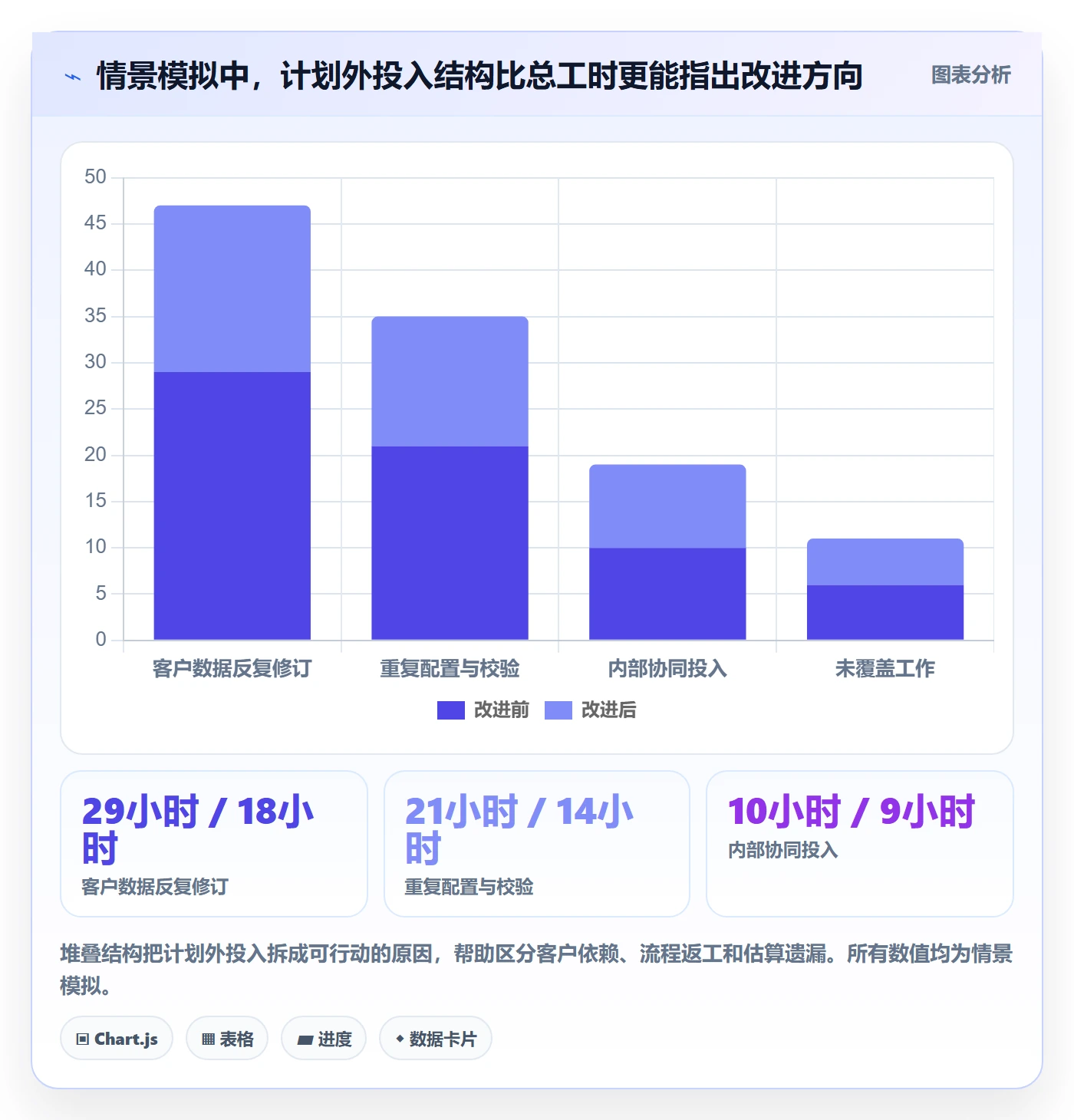The image size is (1074, 1120).
Task: Click the light 改进后 bar for 重复配置与校验
Action: [450, 381]
